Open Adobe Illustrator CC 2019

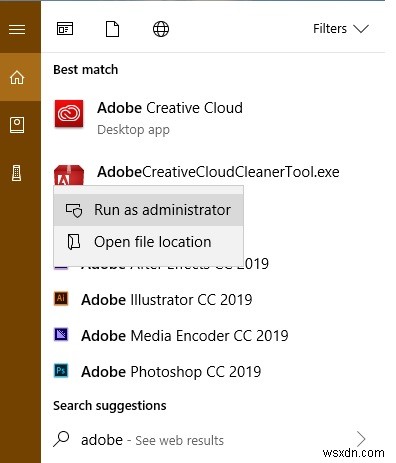pyautogui.click(x=167, y=300)
